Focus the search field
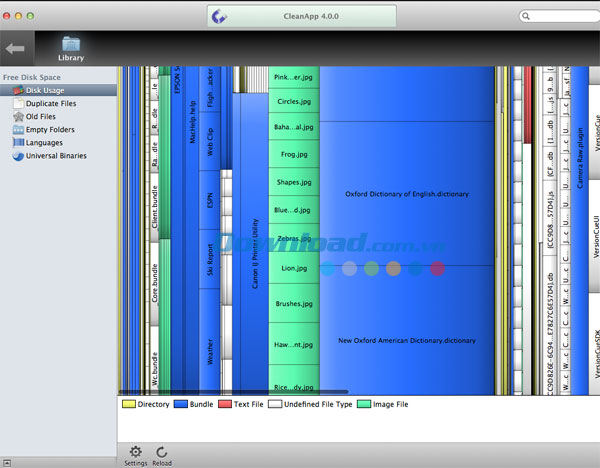 (x=559, y=16)
